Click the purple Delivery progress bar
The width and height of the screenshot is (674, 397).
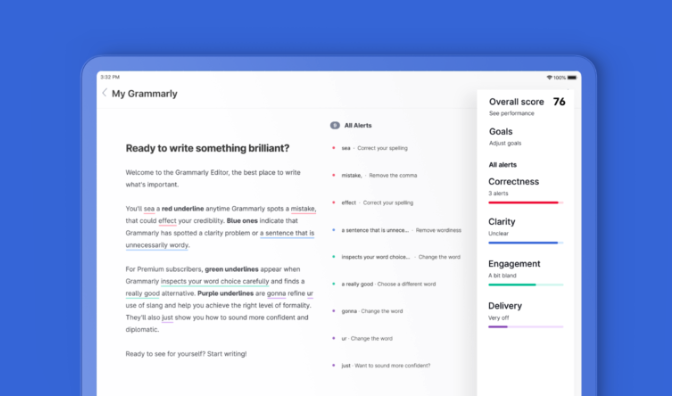click(x=526, y=327)
